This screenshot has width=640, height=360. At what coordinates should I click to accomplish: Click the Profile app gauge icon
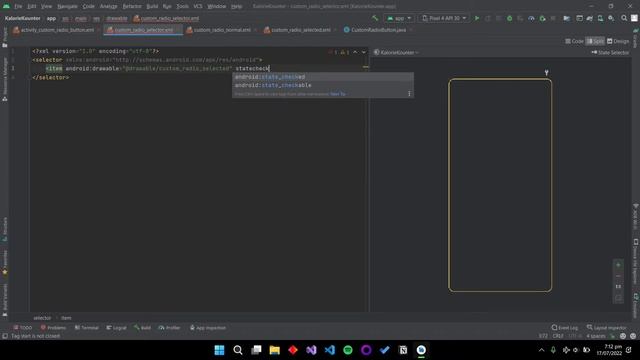click(x=531, y=18)
